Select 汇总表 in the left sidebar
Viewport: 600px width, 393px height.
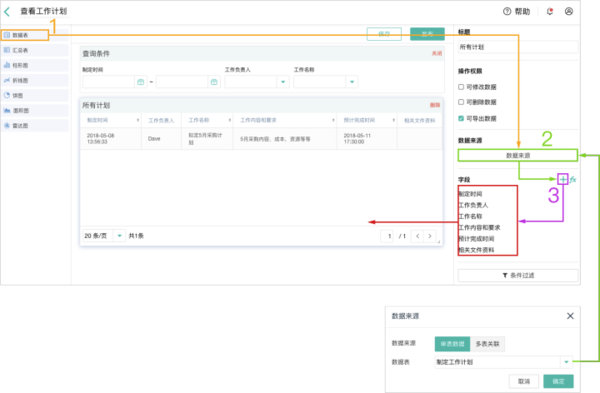(x=34, y=50)
